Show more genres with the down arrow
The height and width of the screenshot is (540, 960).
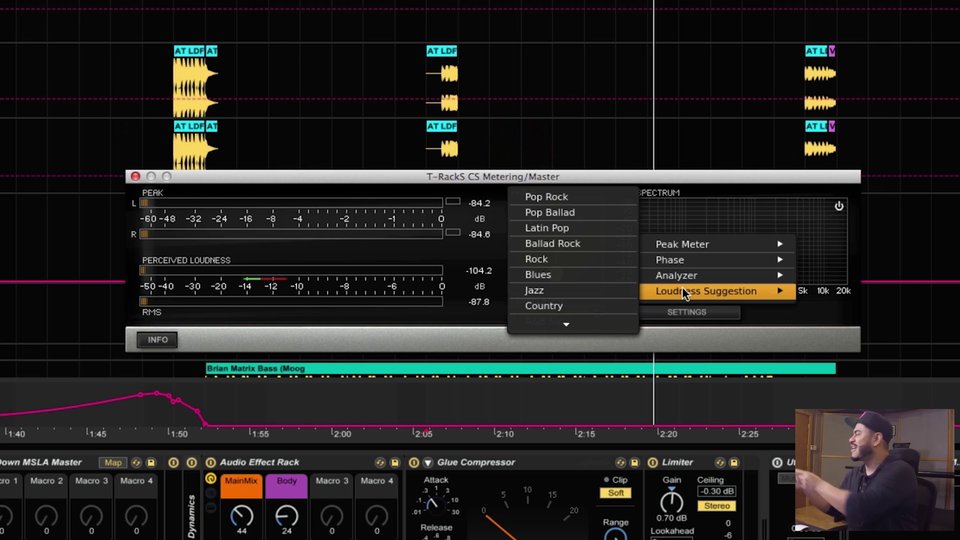(566, 324)
